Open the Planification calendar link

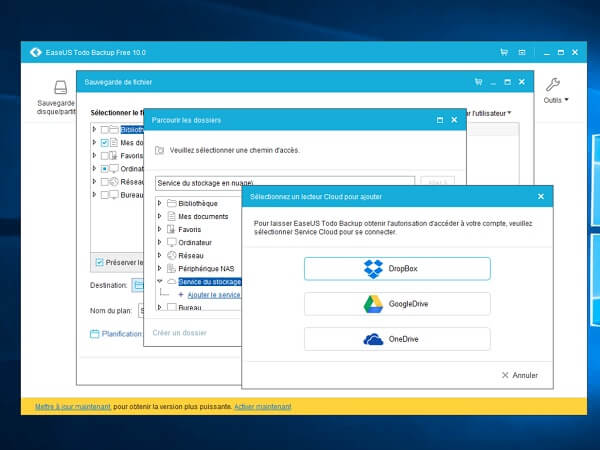pyautogui.click(x=121, y=334)
